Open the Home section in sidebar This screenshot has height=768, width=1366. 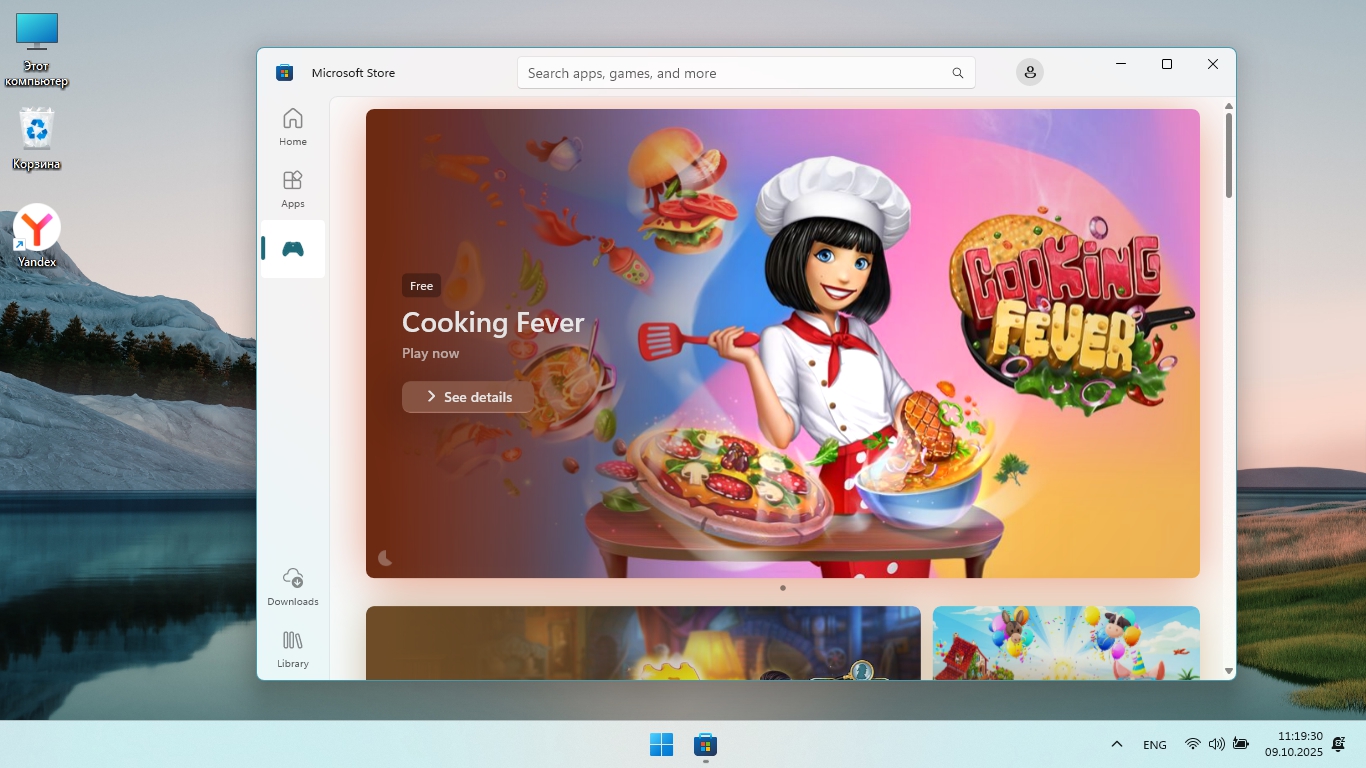coord(292,127)
